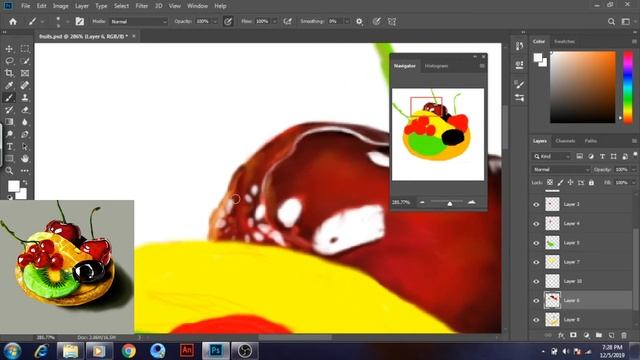Viewport: 640px width, 360px height.
Task: Select the History Brush tool
Action: click(9, 110)
